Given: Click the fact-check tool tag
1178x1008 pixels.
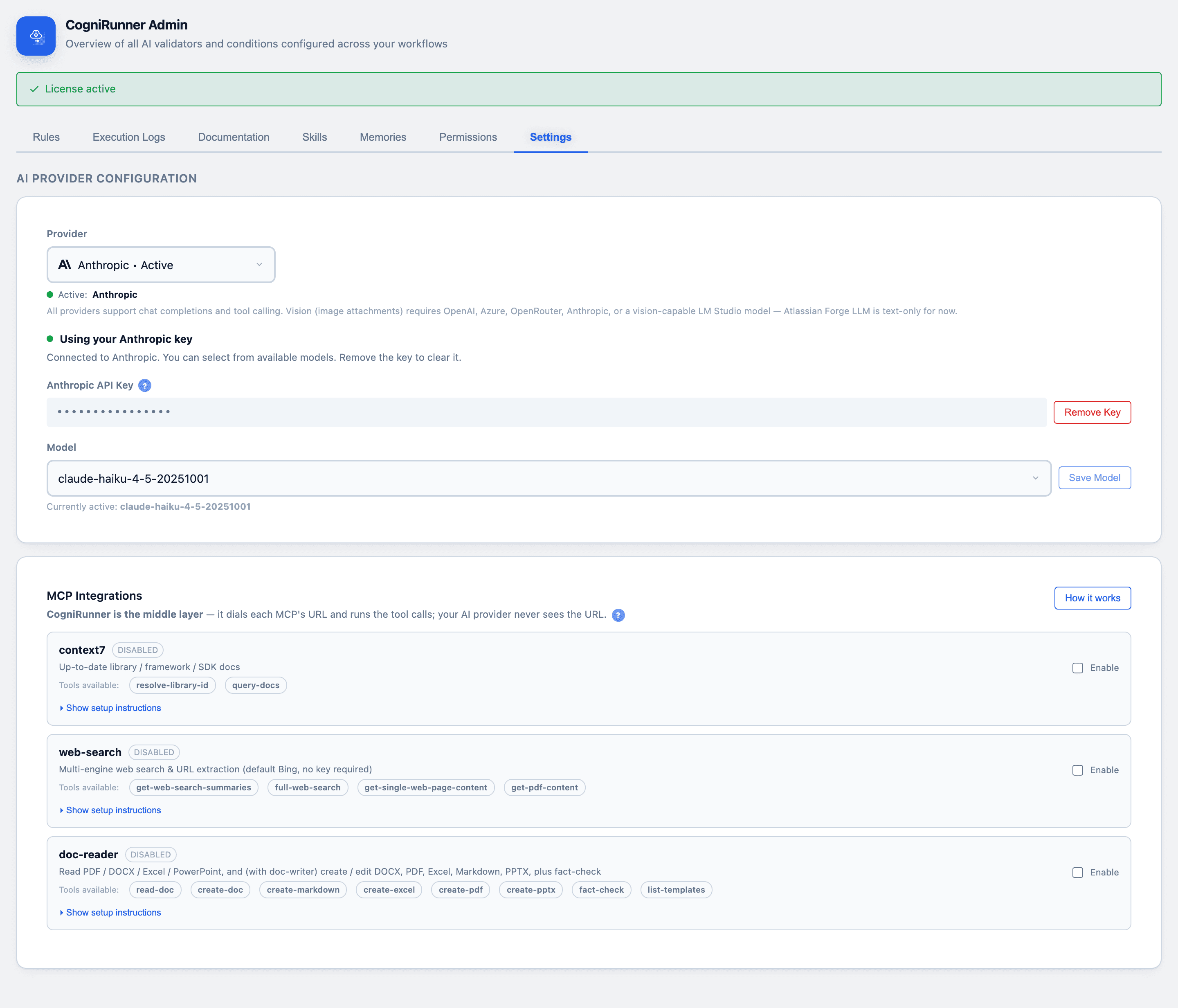Looking at the screenshot, I should tap(602, 890).
